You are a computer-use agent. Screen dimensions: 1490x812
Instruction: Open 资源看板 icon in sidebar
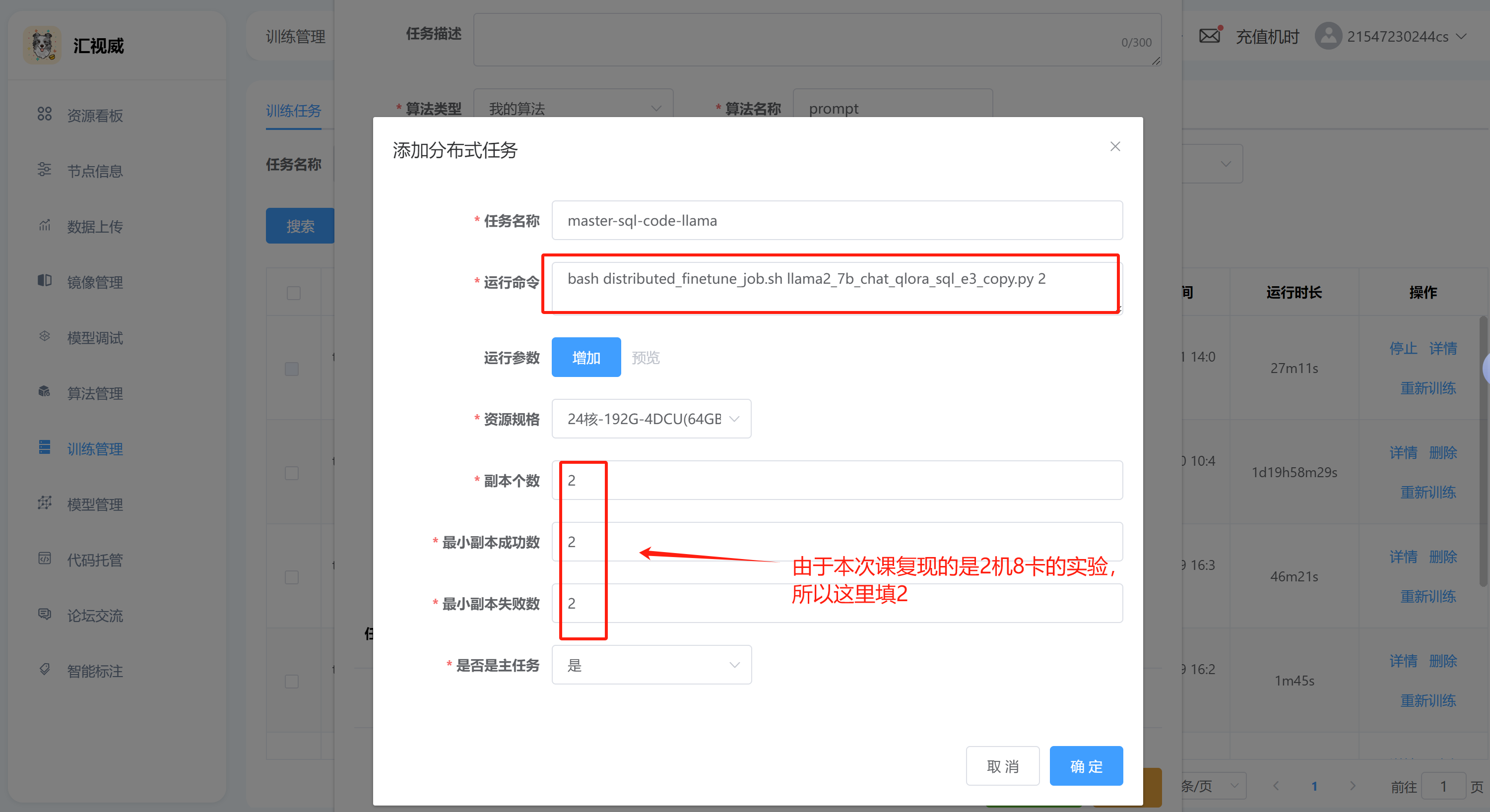tap(45, 114)
